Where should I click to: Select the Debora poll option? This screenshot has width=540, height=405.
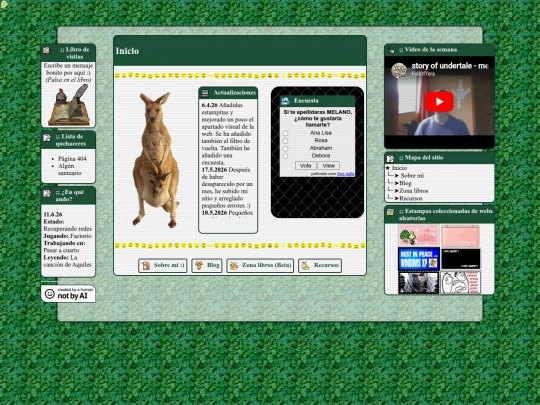point(285,156)
